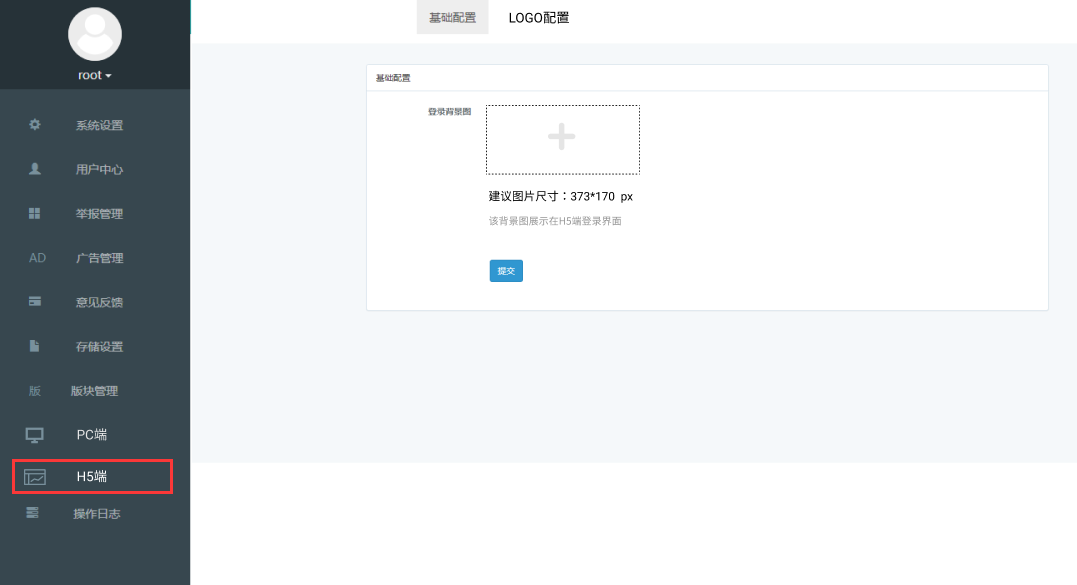Select H5端 in sidebar
The width and height of the screenshot is (1077, 585).
pyautogui.click(x=92, y=477)
